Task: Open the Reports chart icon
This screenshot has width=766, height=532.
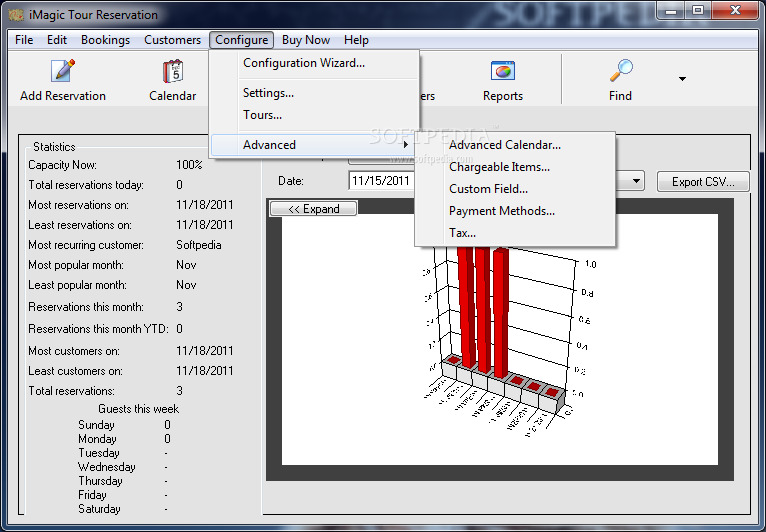Action: pyautogui.click(x=503, y=71)
